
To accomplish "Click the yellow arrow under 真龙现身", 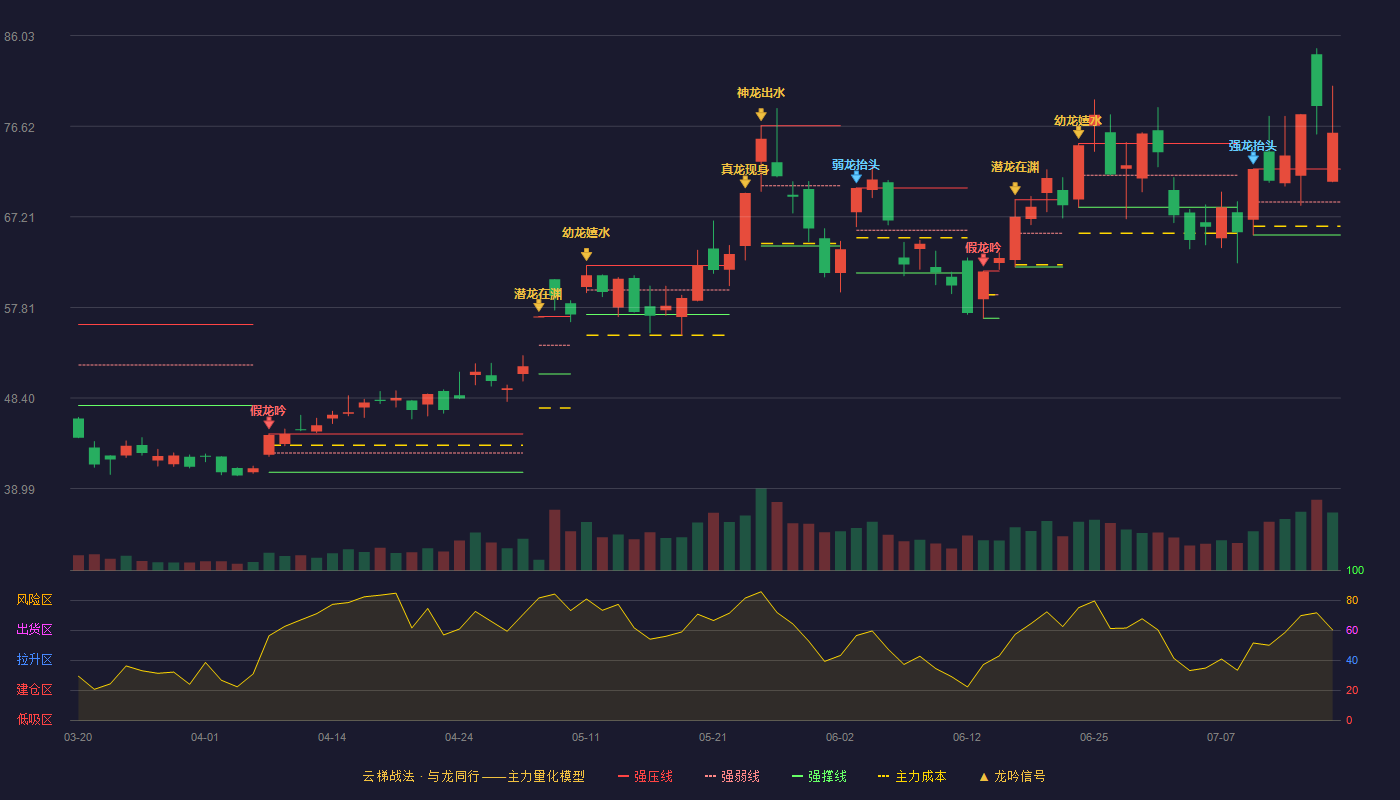I will click(745, 182).
